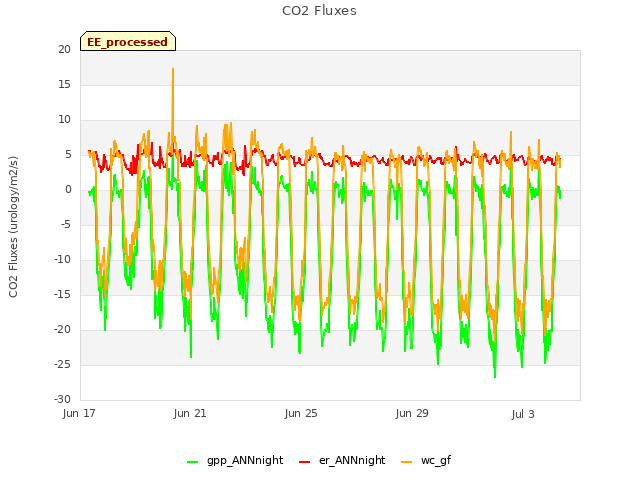Click the 10 y-axis tick label
Screen dimensions: 640x480
[64, 120]
